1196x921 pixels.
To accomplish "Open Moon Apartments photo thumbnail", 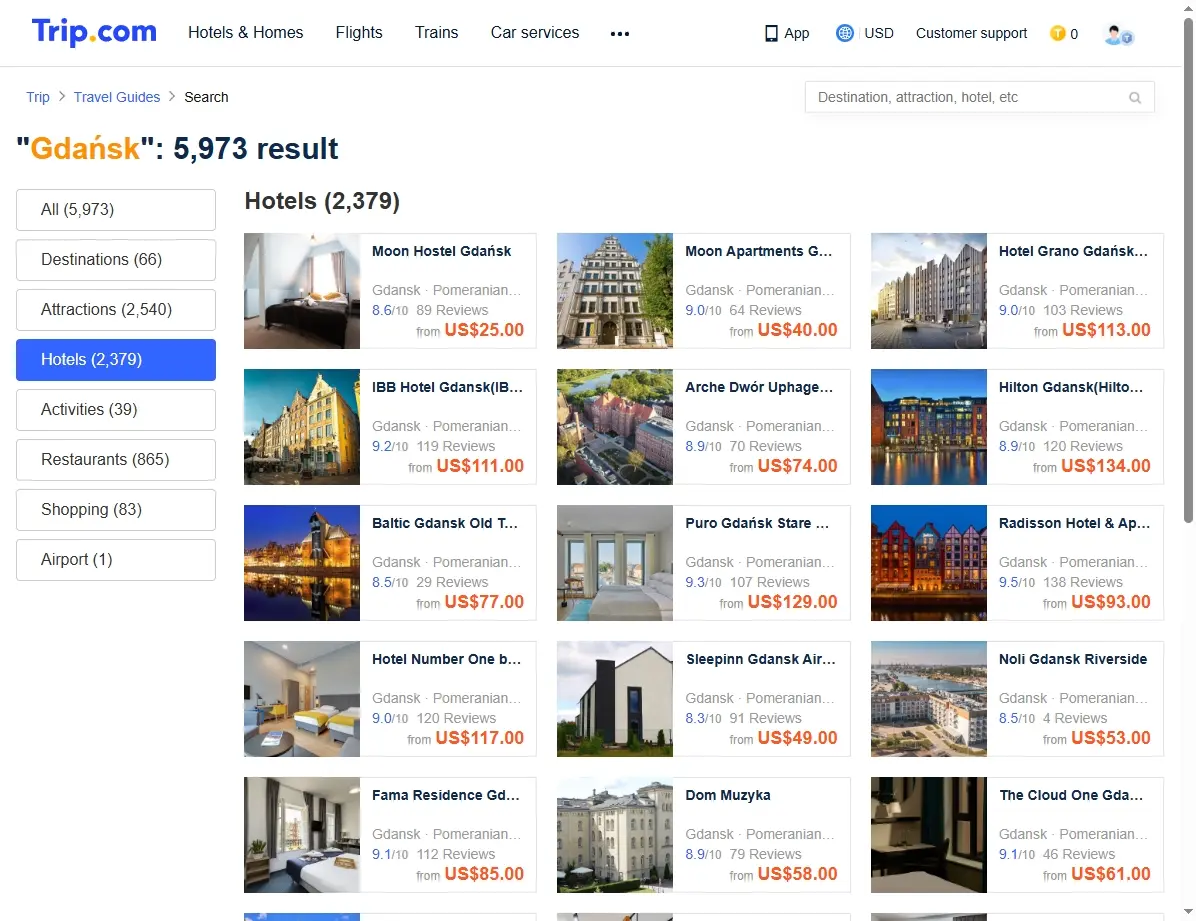I will pyautogui.click(x=615, y=291).
